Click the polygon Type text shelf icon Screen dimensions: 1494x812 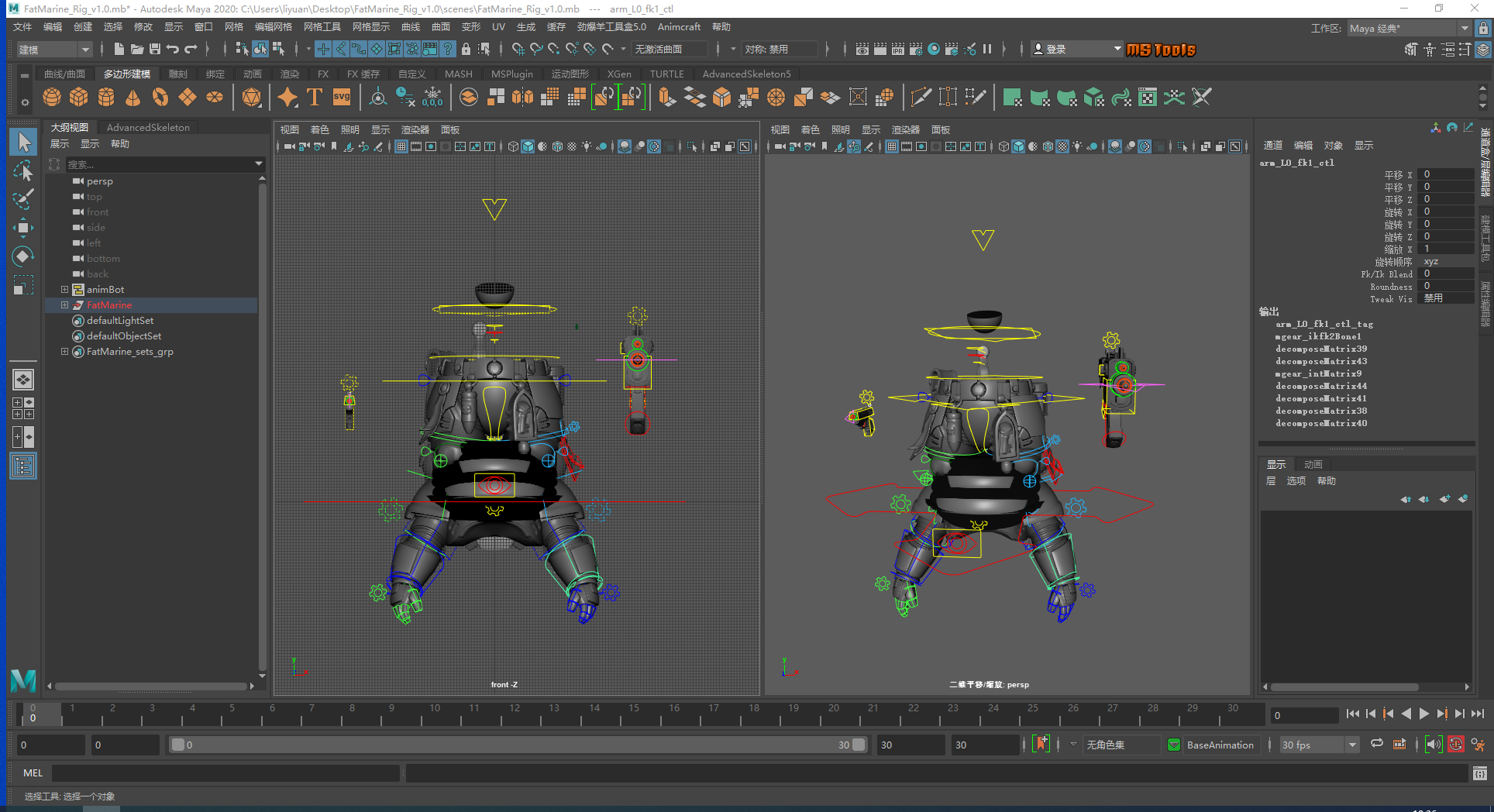point(315,98)
